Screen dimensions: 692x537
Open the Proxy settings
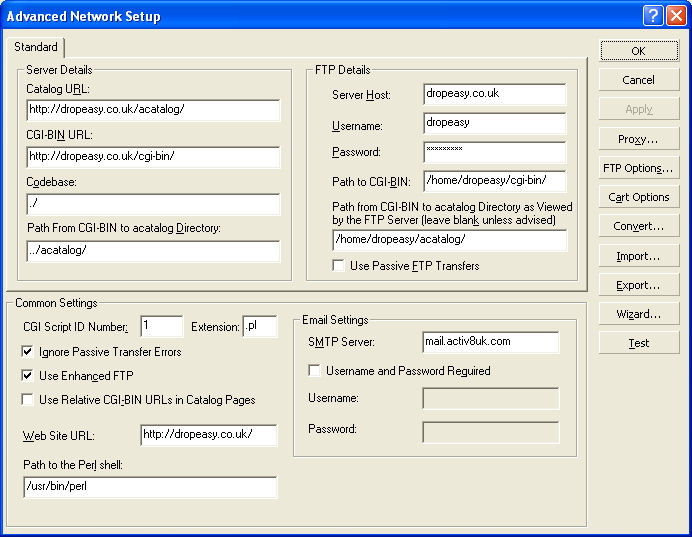pos(638,139)
